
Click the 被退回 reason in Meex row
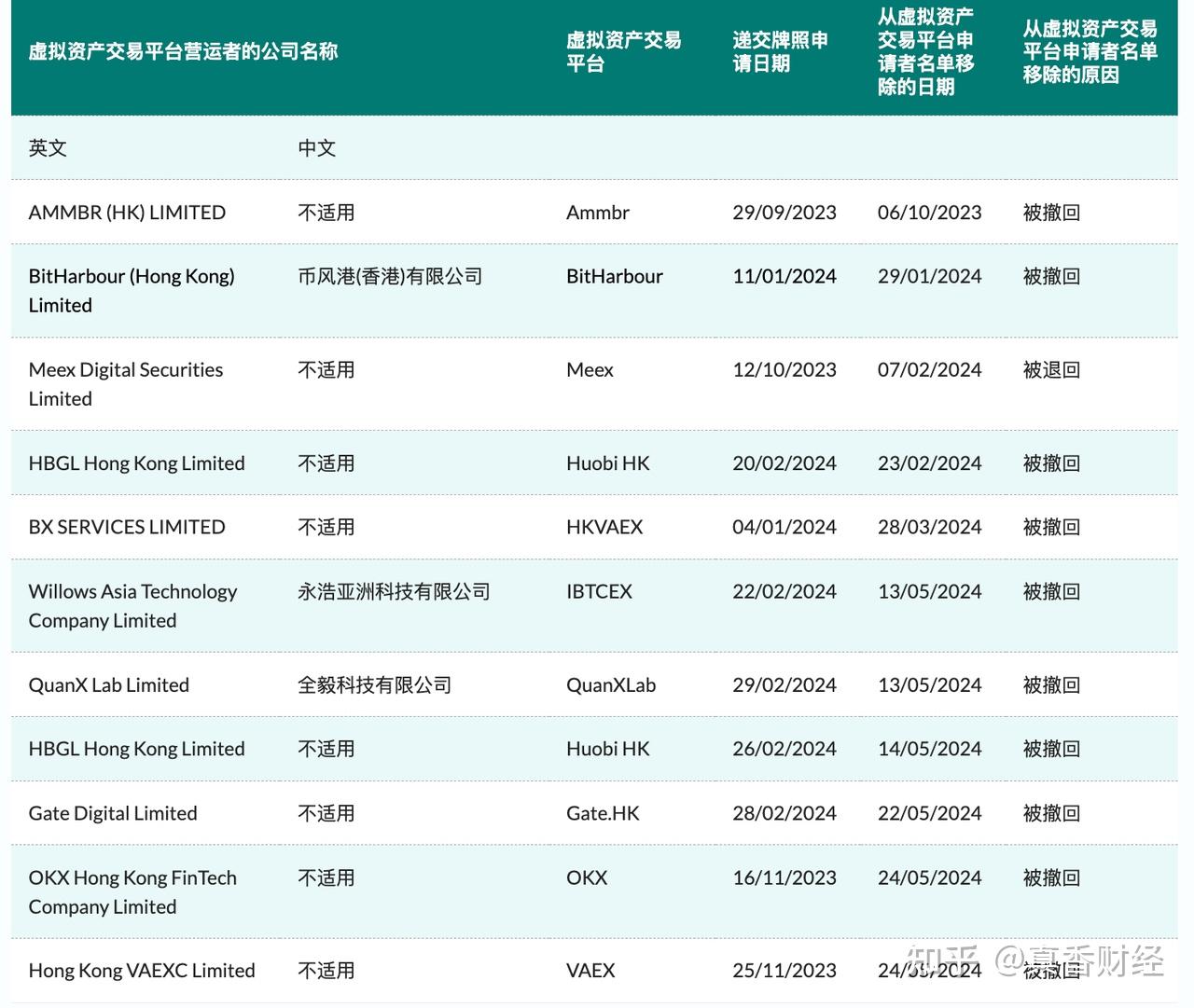click(x=1051, y=370)
